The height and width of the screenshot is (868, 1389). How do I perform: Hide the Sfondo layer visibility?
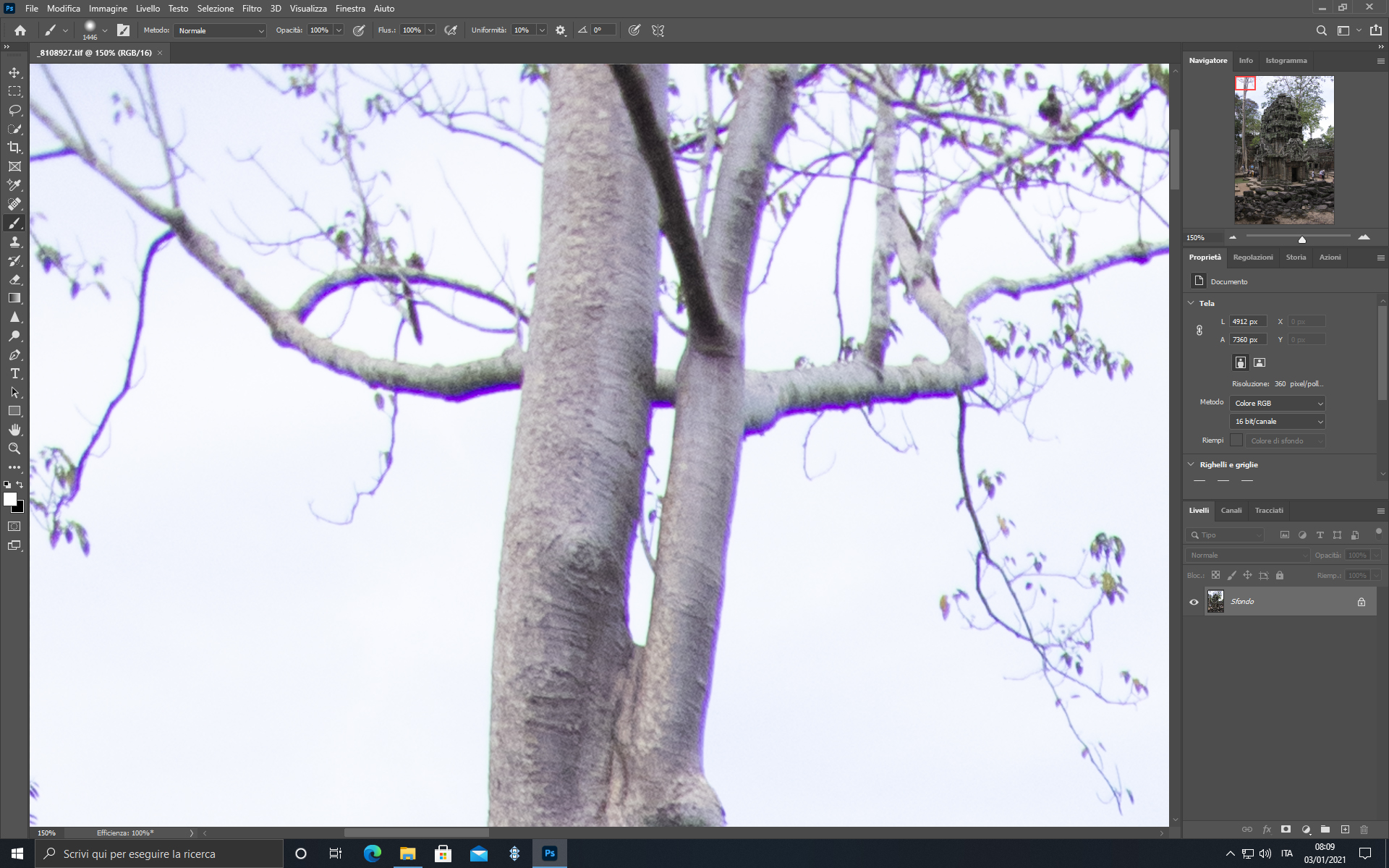click(1194, 602)
